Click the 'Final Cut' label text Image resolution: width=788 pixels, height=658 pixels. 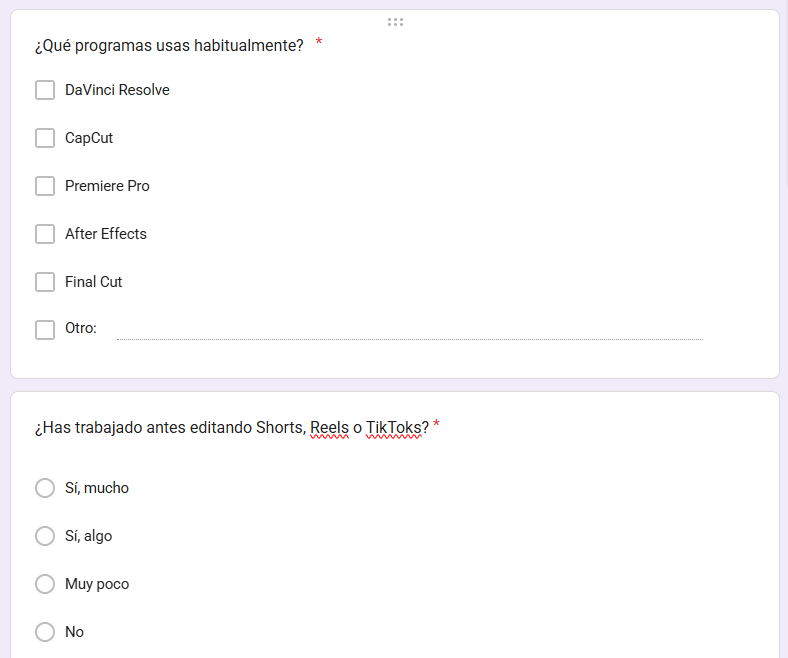click(93, 282)
